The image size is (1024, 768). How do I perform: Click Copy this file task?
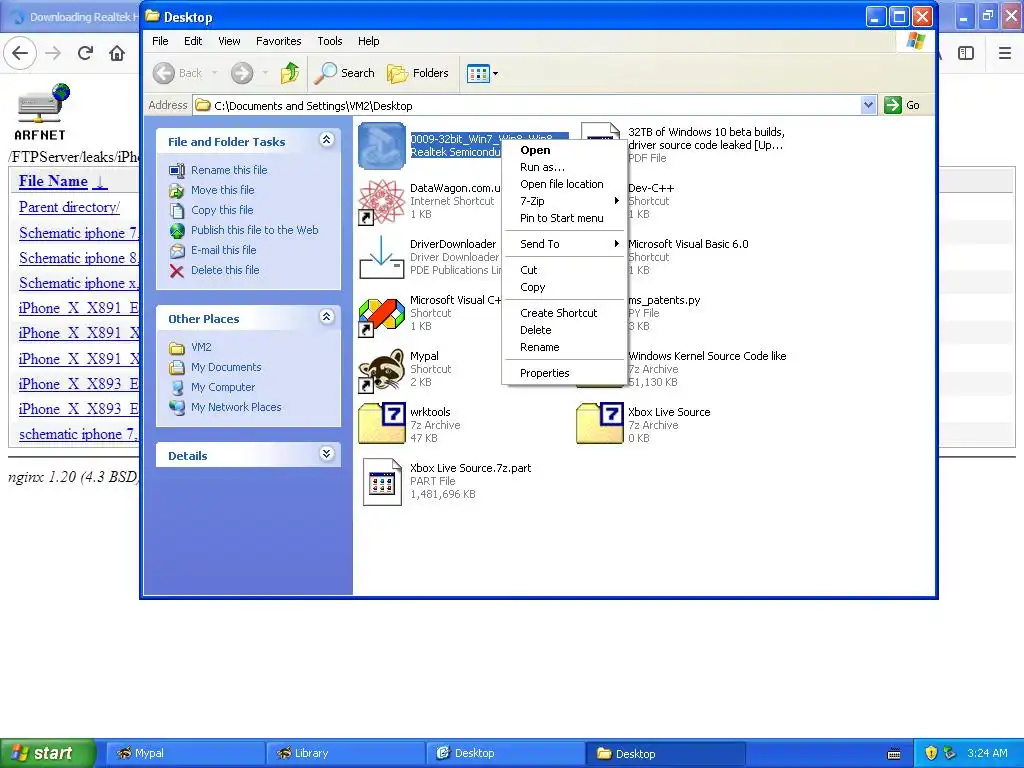222,210
